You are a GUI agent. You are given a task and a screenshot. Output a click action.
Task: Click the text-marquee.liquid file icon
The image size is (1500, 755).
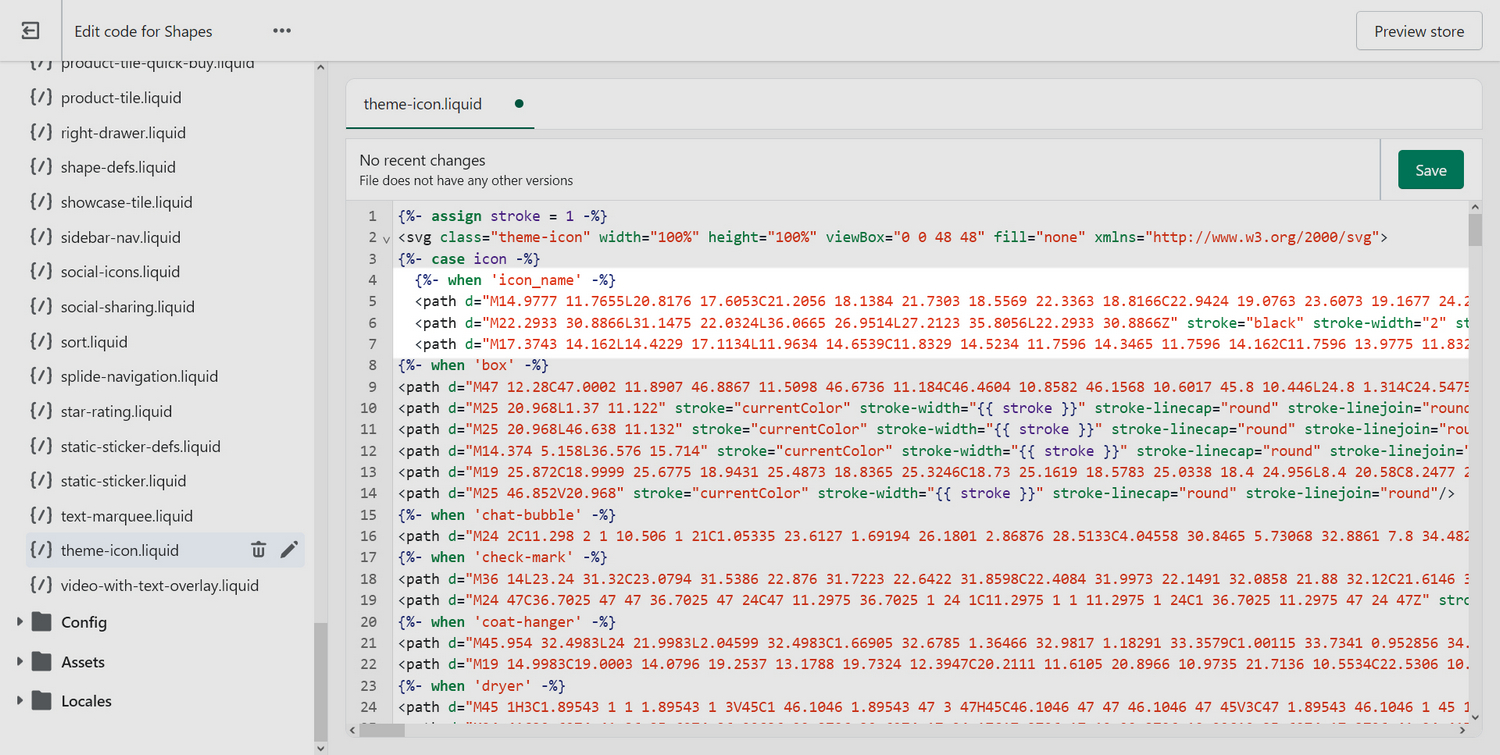40,515
